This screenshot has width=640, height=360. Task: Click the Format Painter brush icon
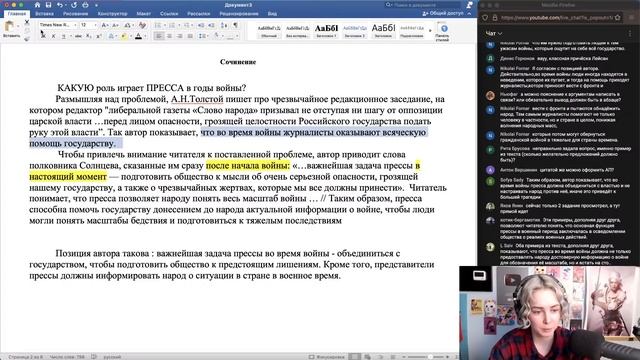[27, 39]
